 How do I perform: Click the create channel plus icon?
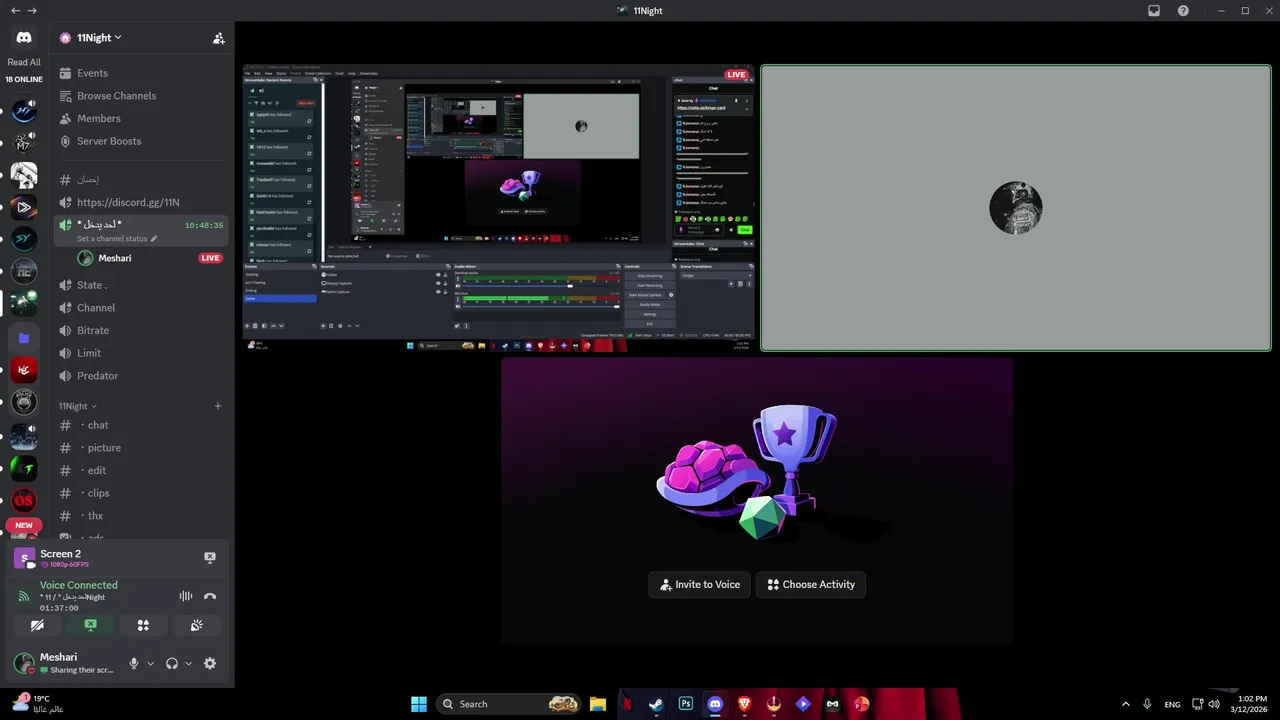(x=218, y=406)
